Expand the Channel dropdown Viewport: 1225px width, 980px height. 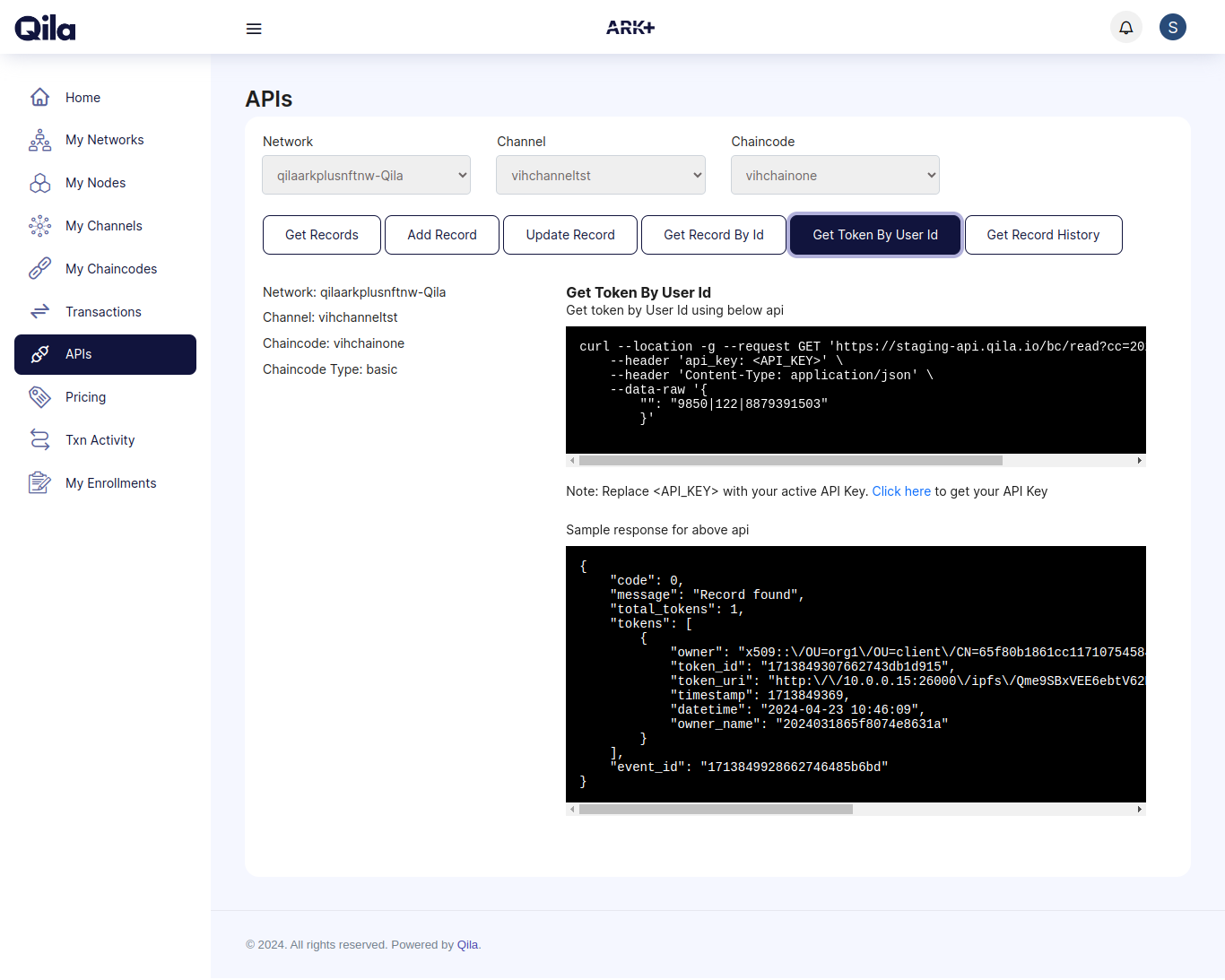601,175
